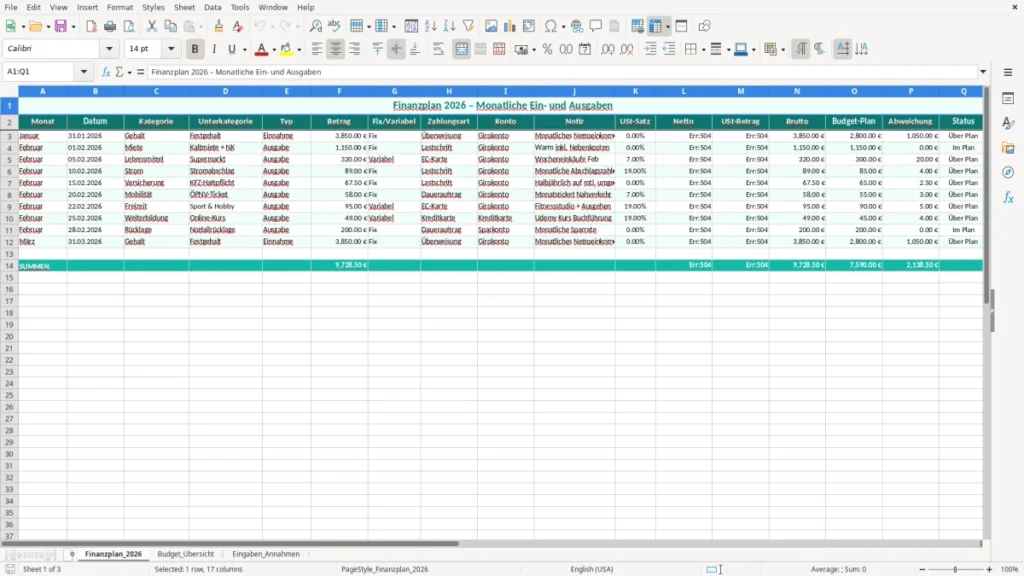Open the Save button dropdown arrow
This screenshot has height=576, width=1024.
coord(73,27)
